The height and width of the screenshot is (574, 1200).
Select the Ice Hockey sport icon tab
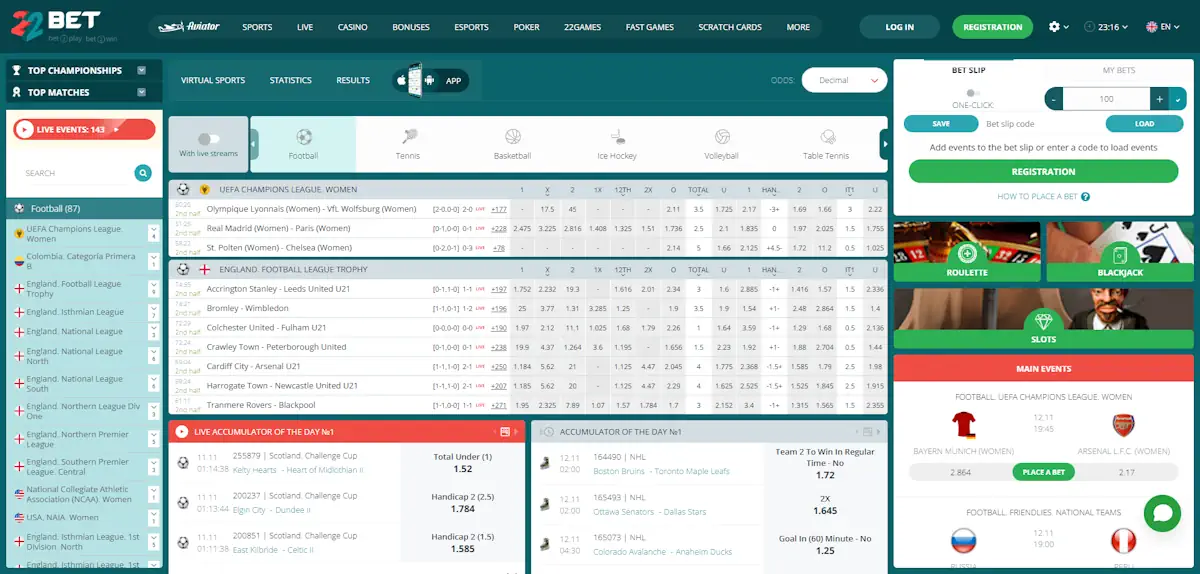[617, 145]
